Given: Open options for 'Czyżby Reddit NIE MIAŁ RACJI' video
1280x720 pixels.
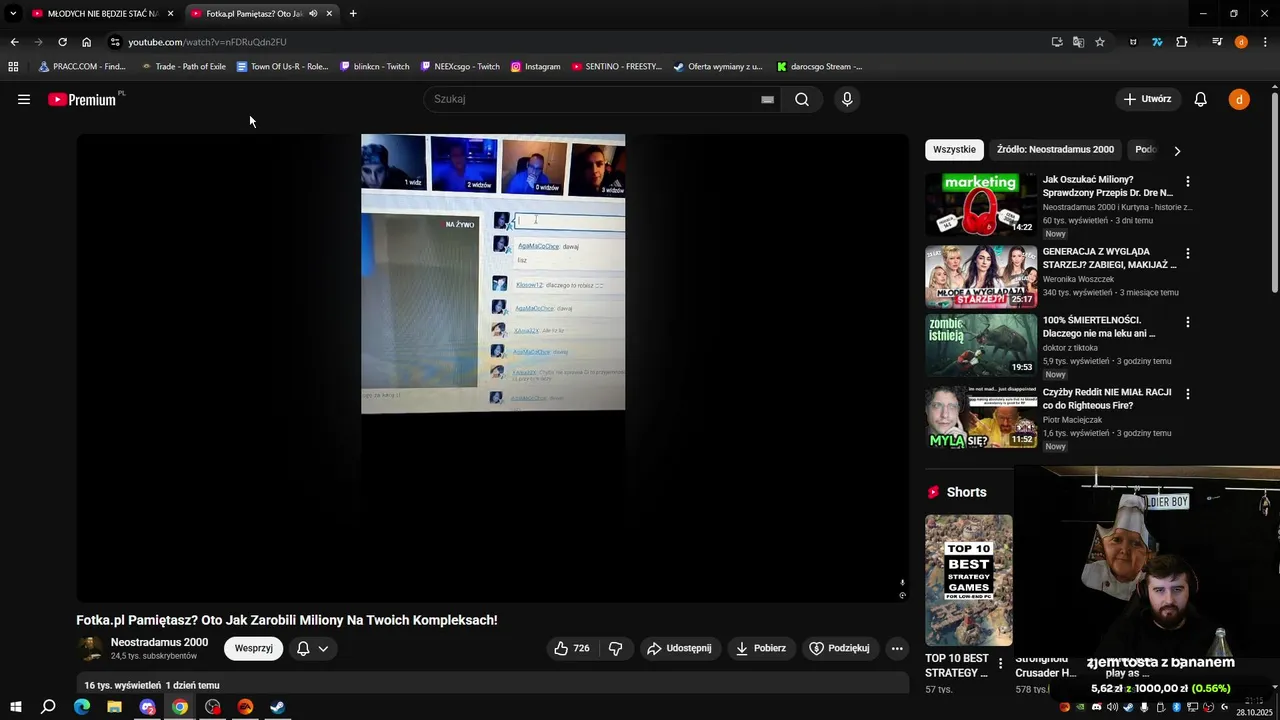Looking at the screenshot, I should click(x=1188, y=394).
